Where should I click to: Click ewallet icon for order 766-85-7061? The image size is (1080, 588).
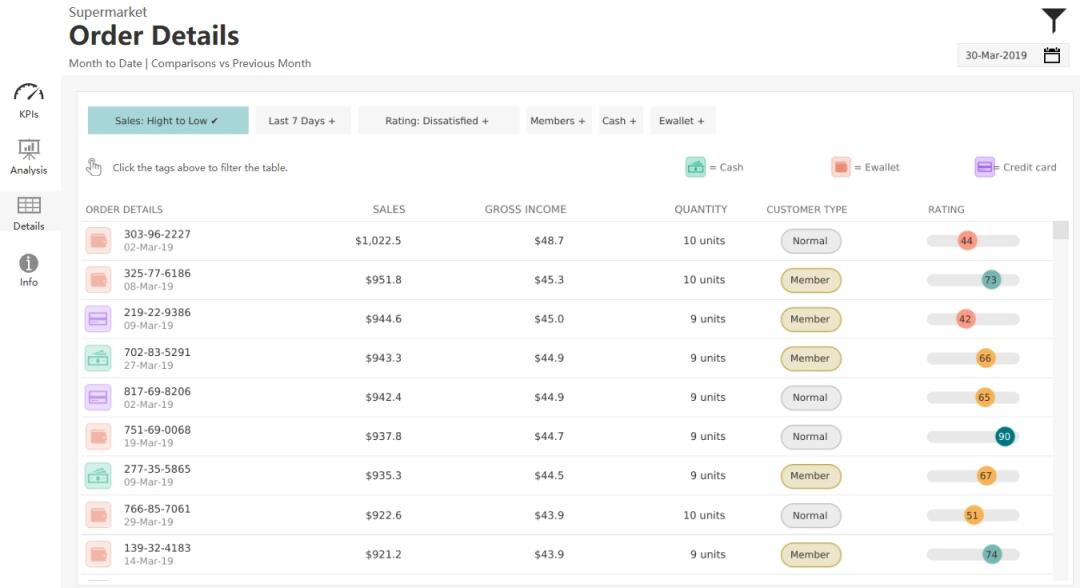click(x=98, y=515)
